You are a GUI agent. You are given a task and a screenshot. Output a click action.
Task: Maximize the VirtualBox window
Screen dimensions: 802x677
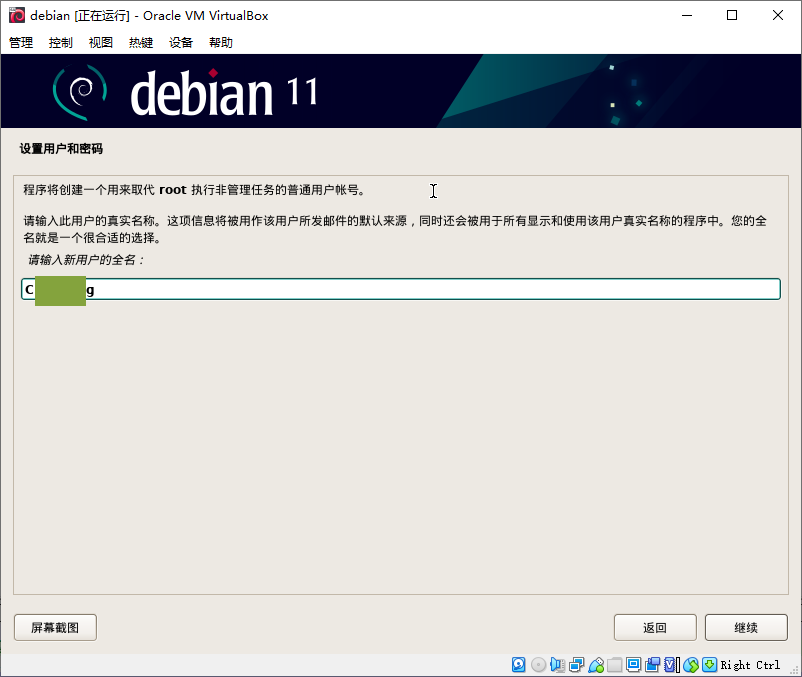tap(732, 15)
